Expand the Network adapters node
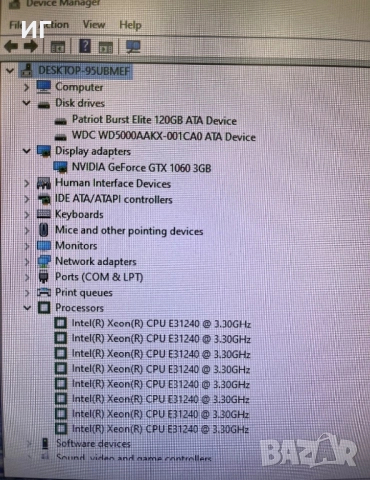This screenshot has height=480, width=370. click(27, 262)
